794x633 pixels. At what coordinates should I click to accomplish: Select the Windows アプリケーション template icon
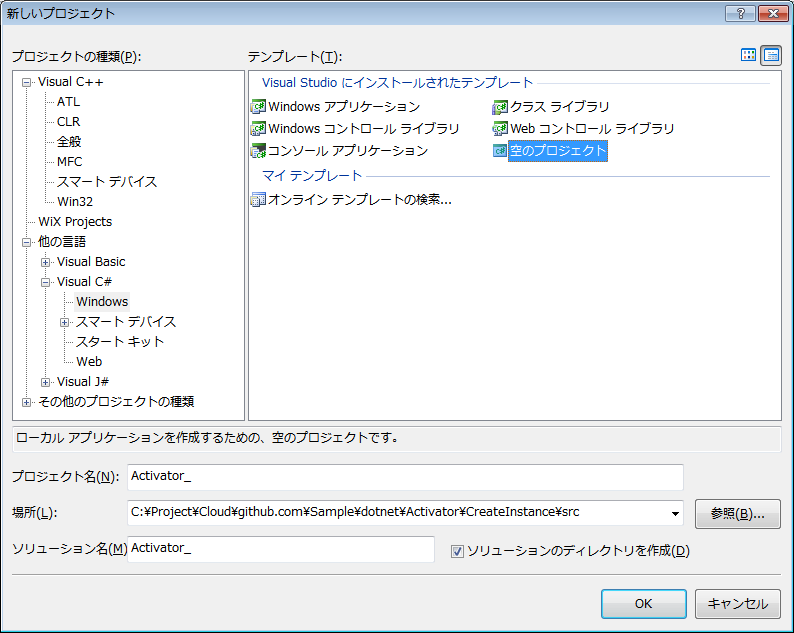point(258,107)
